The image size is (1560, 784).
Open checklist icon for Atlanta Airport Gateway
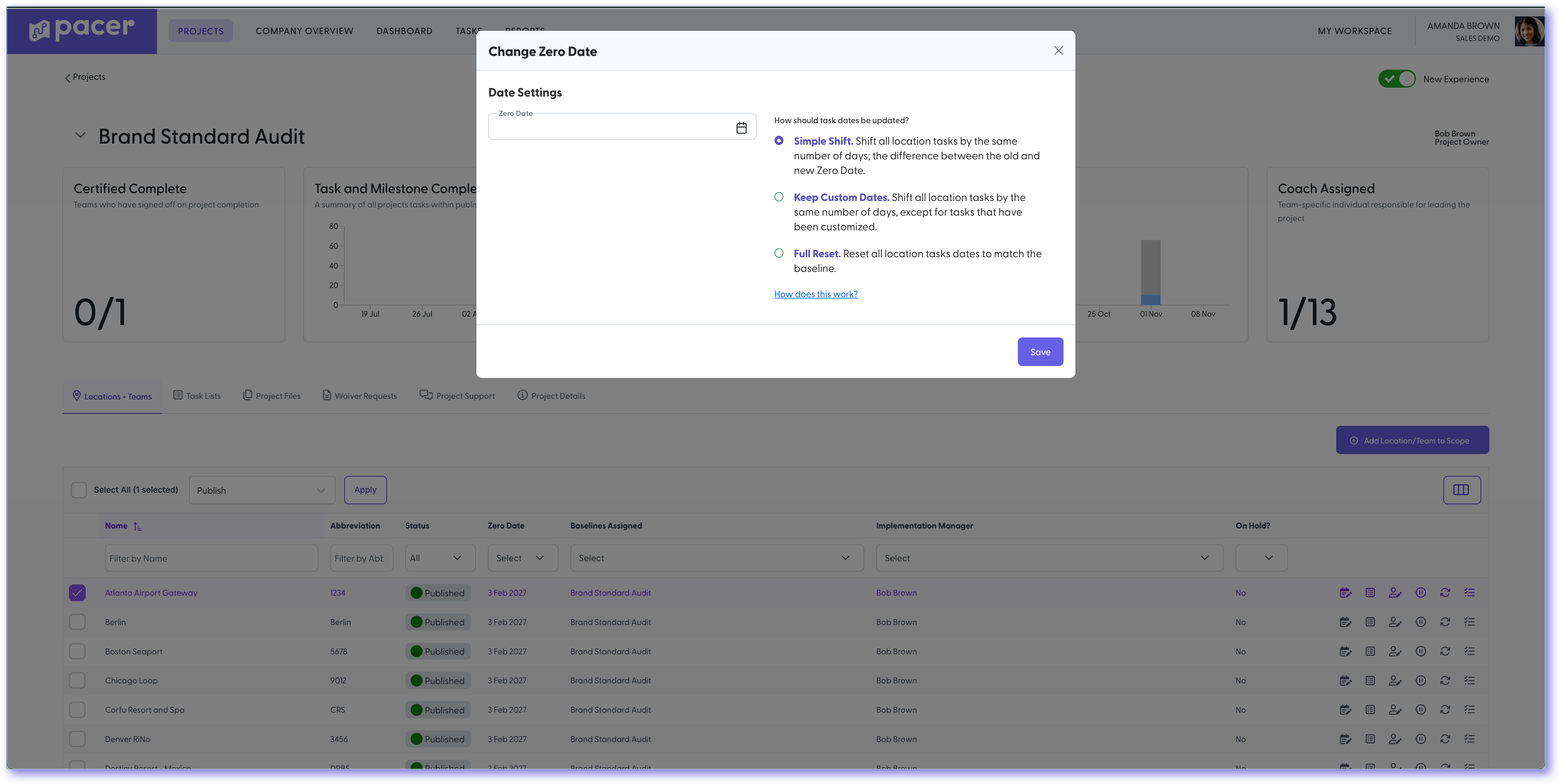pyautogui.click(x=1469, y=593)
